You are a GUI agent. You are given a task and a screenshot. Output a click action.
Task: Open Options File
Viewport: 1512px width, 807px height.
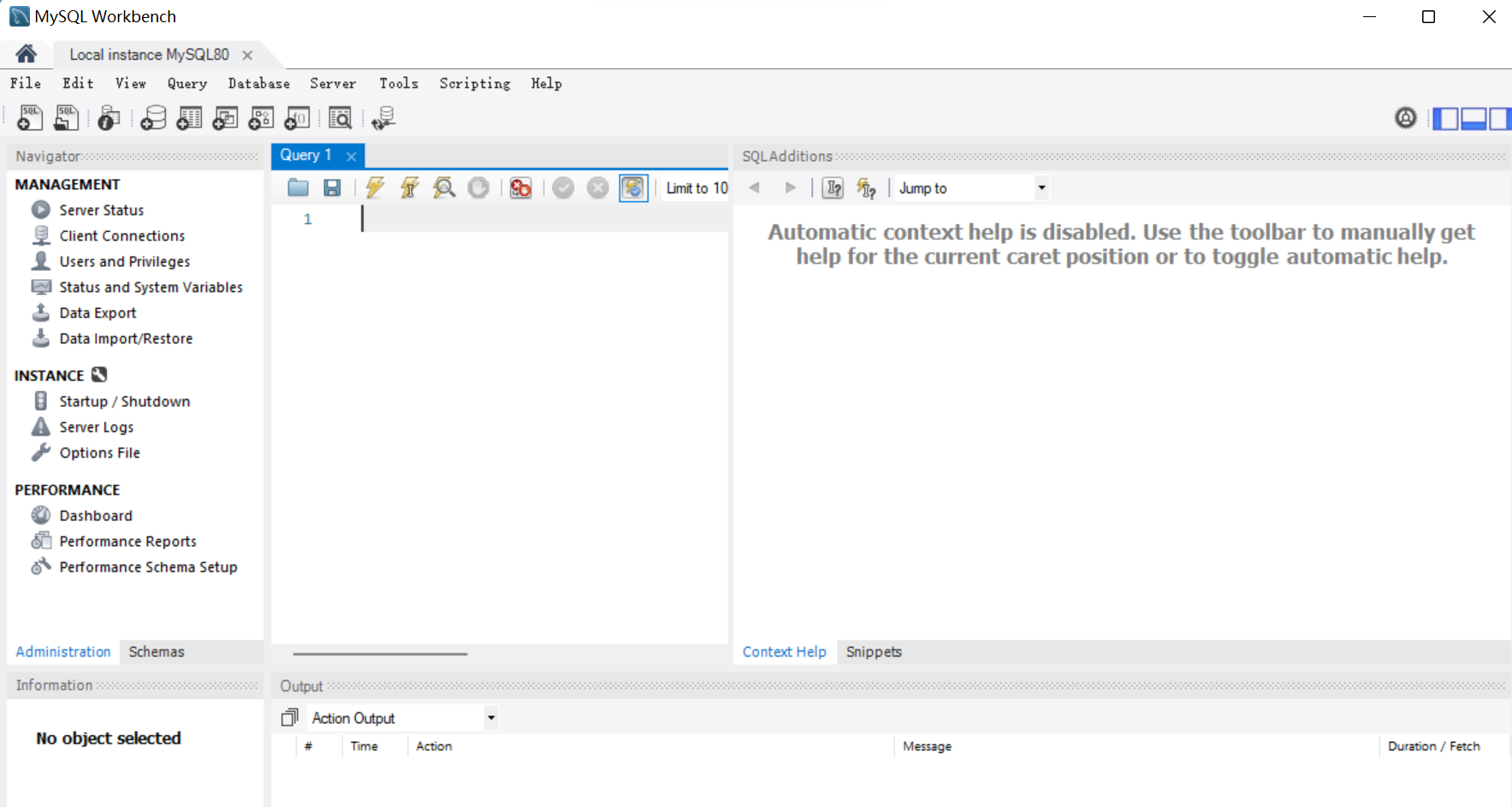click(99, 453)
